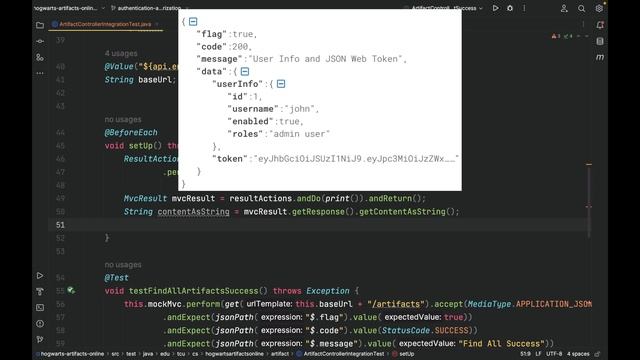Click the artifact breadcrumb
Image resolution: width=640 pixels, height=360 pixels.
pos(280,354)
